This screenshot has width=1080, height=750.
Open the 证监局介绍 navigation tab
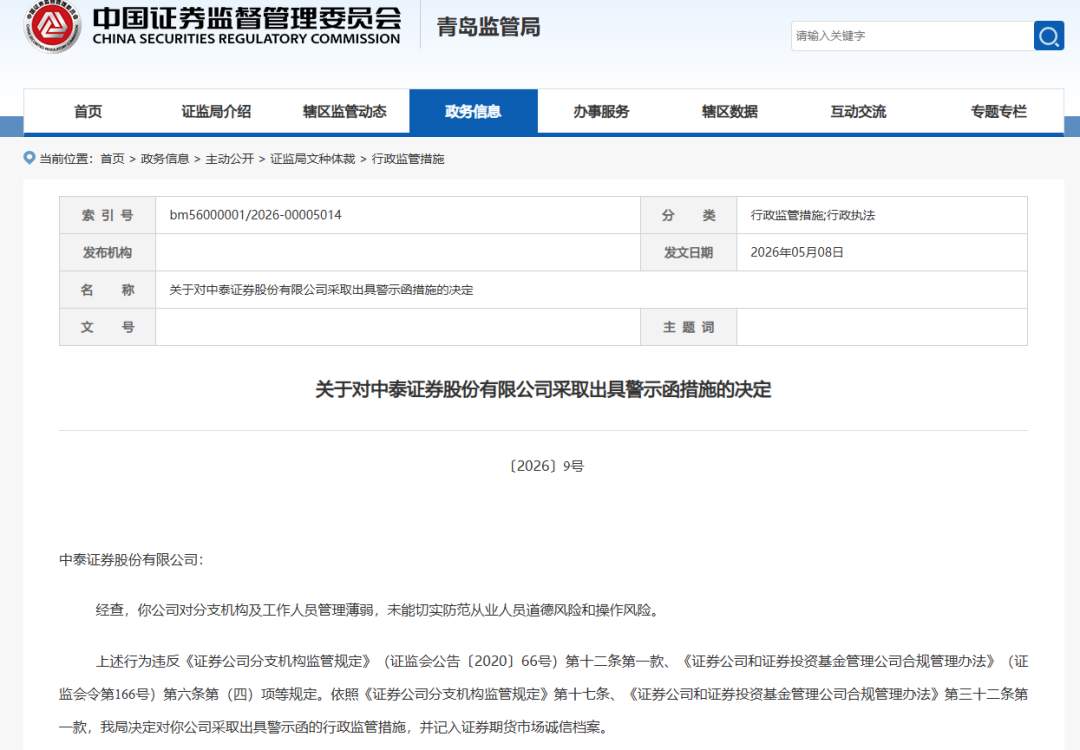pyautogui.click(x=216, y=112)
